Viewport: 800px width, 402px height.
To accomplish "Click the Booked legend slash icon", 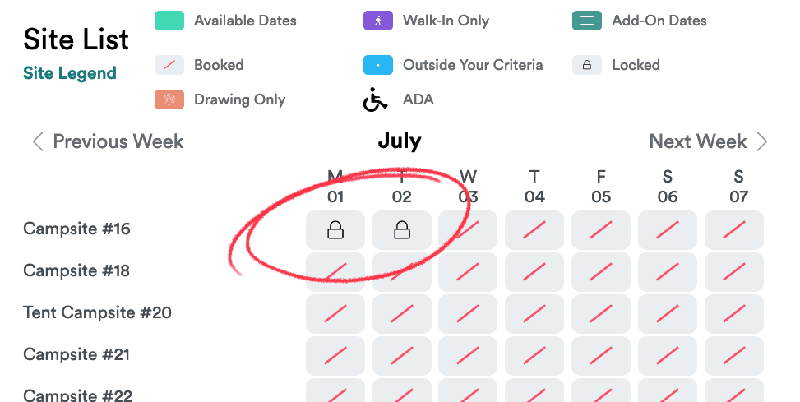I will coord(169,65).
